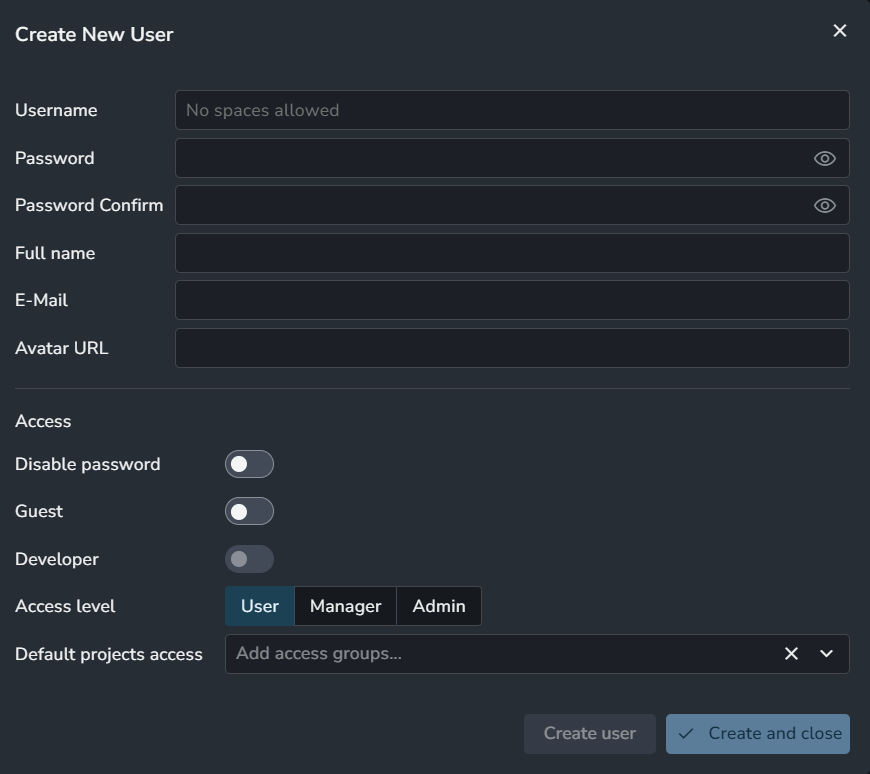Focus the E-Mail field
The height and width of the screenshot is (774, 870).
(x=511, y=300)
